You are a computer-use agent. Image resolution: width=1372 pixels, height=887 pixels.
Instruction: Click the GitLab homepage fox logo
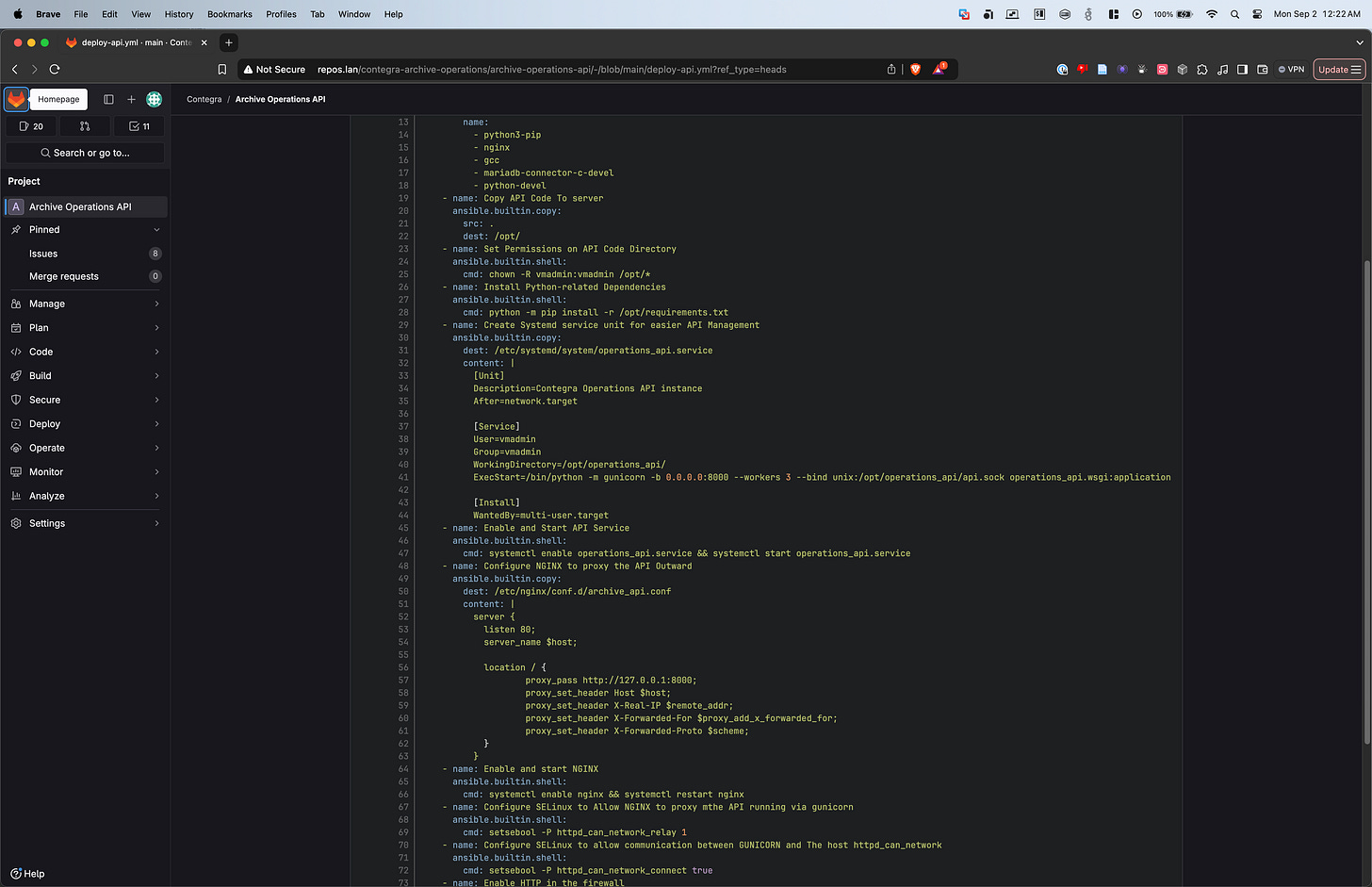point(16,99)
